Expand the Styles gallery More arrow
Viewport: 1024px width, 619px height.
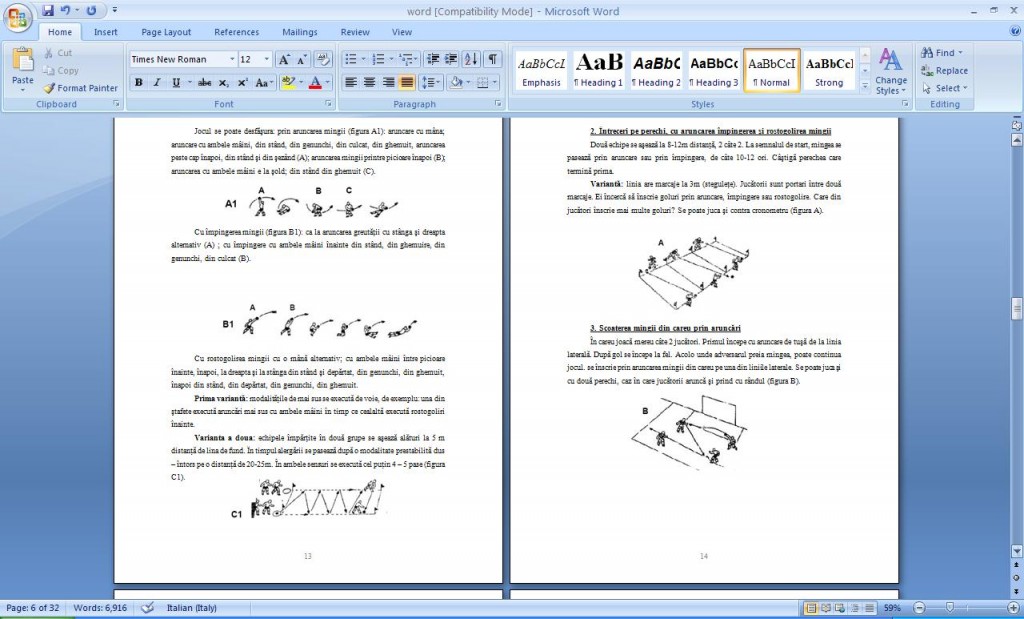865,86
